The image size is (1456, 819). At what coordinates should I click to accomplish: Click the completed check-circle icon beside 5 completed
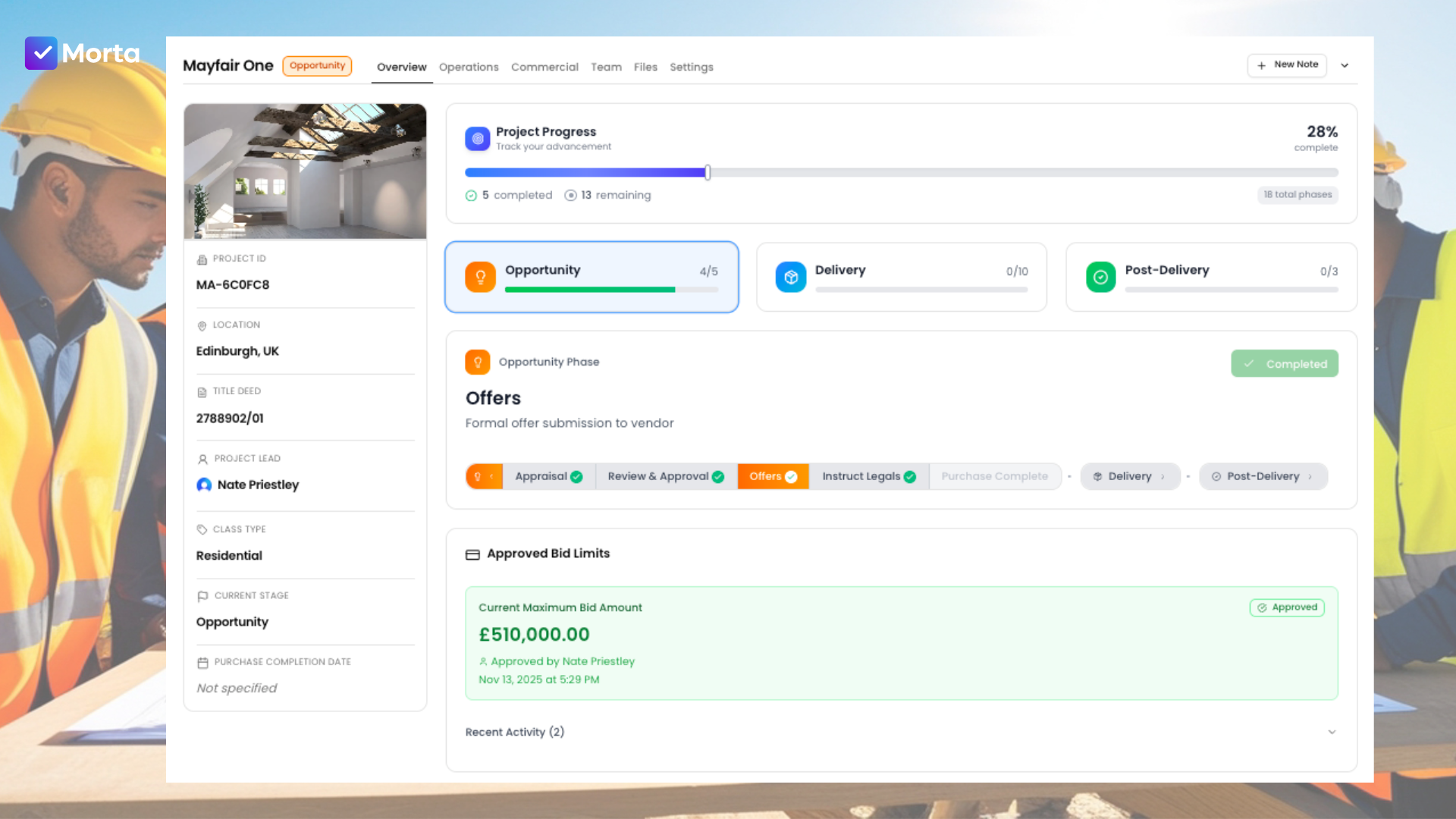click(471, 196)
